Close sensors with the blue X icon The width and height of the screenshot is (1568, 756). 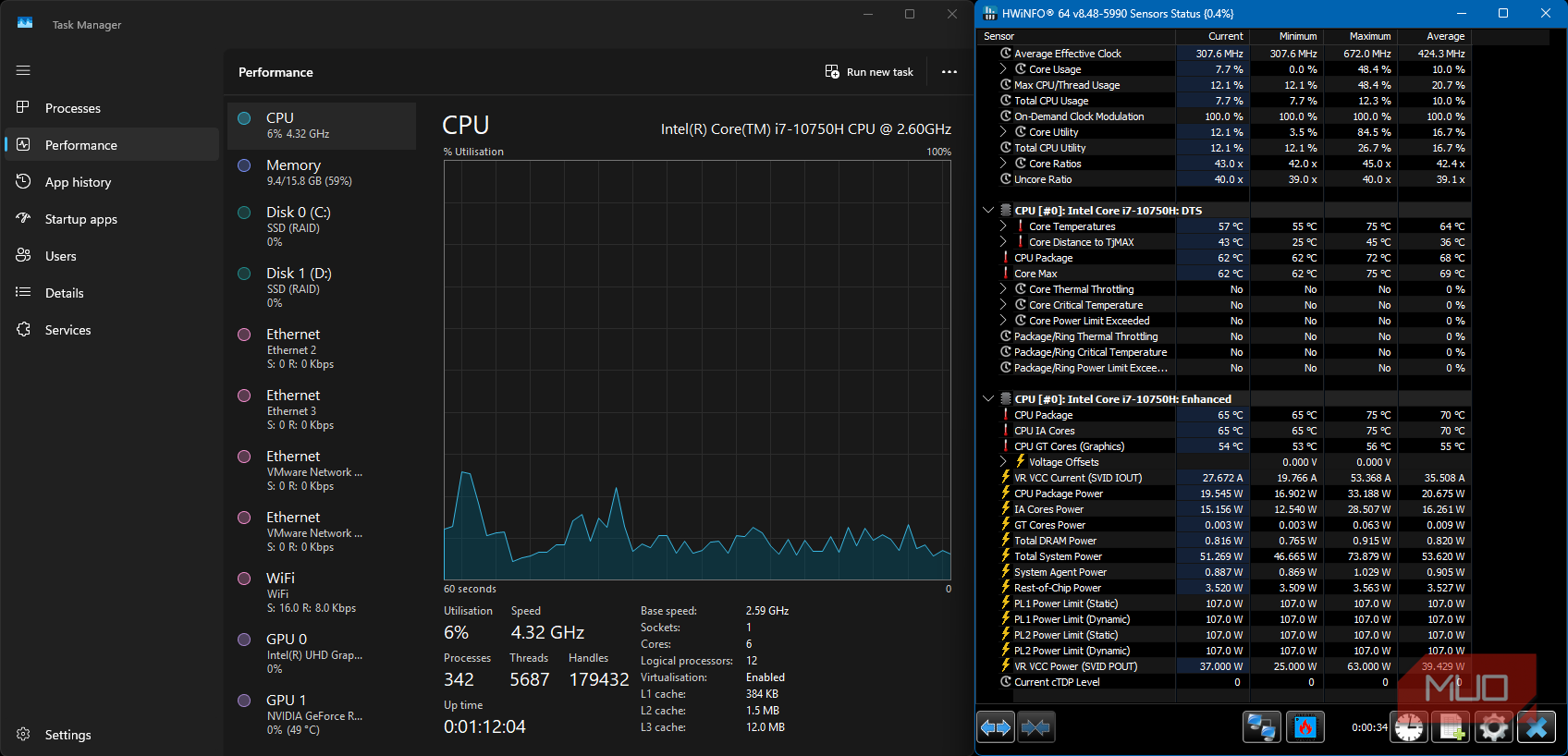click(1537, 727)
